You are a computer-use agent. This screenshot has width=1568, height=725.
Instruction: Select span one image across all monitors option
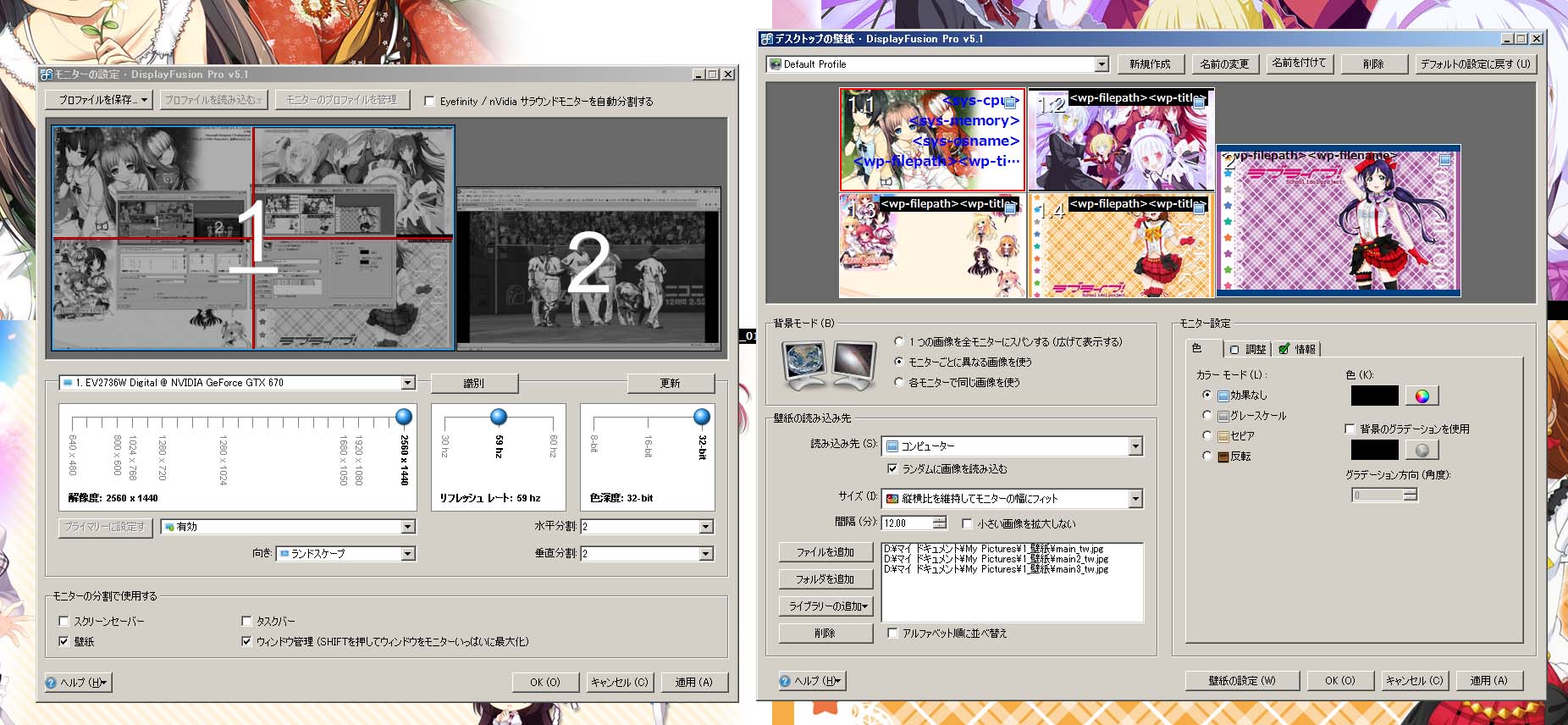point(899,341)
